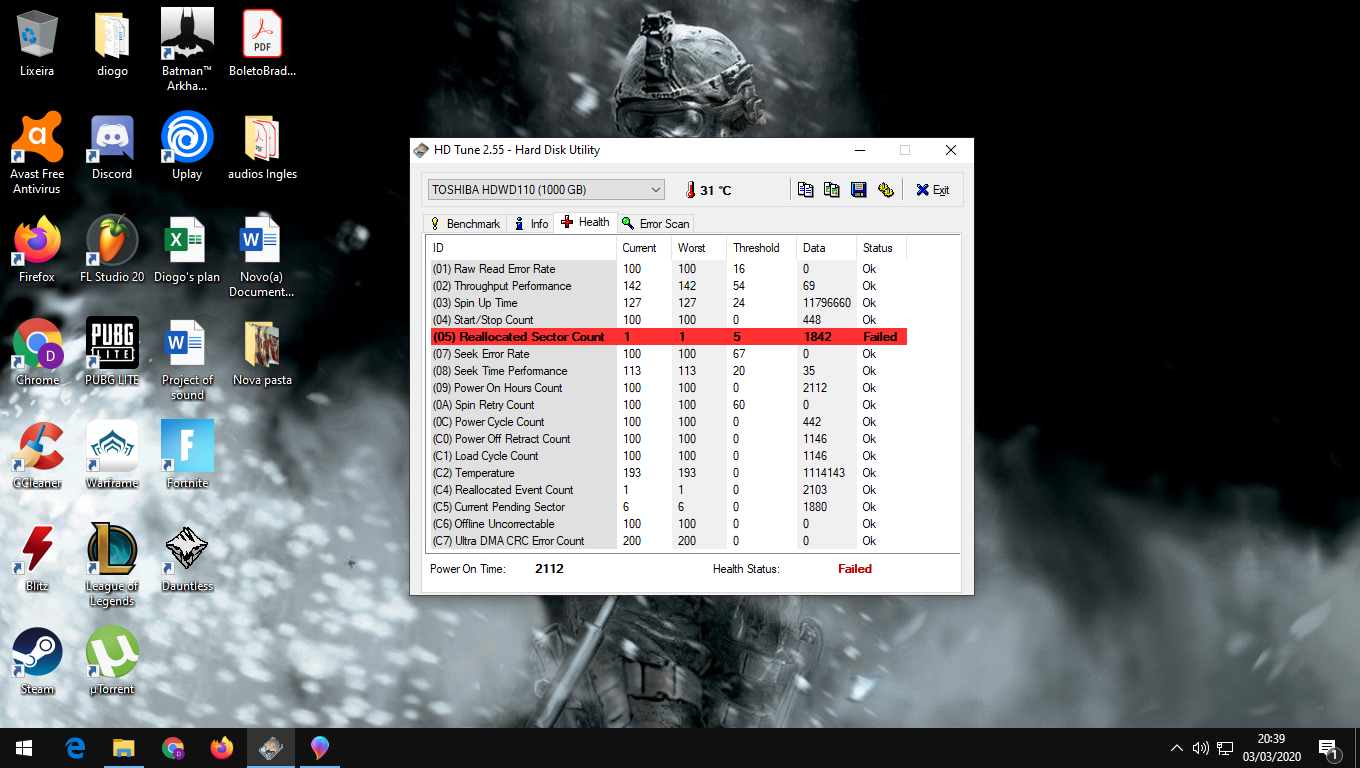Copy screenshot to clipboard icon in HD Tune
The image size is (1360, 768).
pyautogui.click(x=831, y=189)
